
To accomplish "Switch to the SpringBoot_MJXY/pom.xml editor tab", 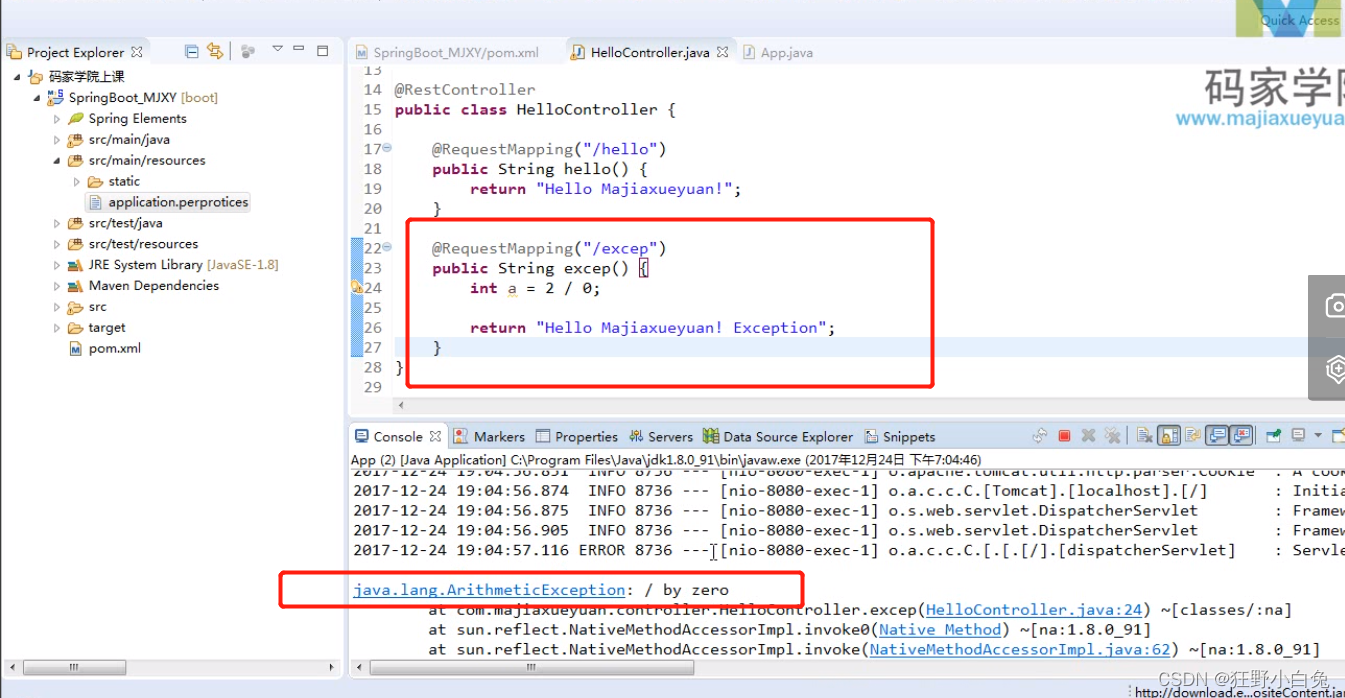I will (x=447, y=52).
